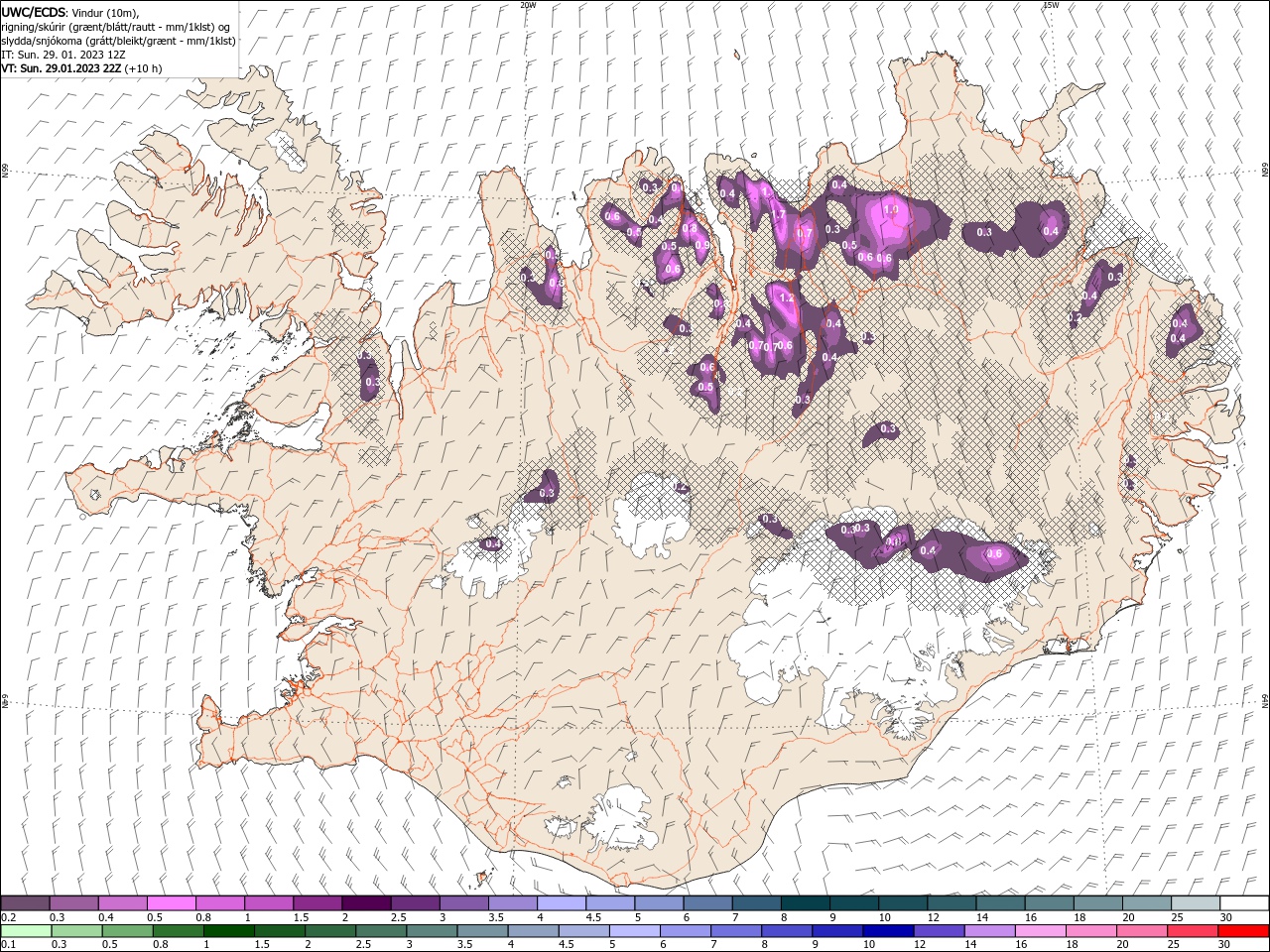Image resolution: width=1270 pixels, height=952 pixels.
Task: Click the pale grey 25–30 swatch in upper legend
Action: 1195,903
